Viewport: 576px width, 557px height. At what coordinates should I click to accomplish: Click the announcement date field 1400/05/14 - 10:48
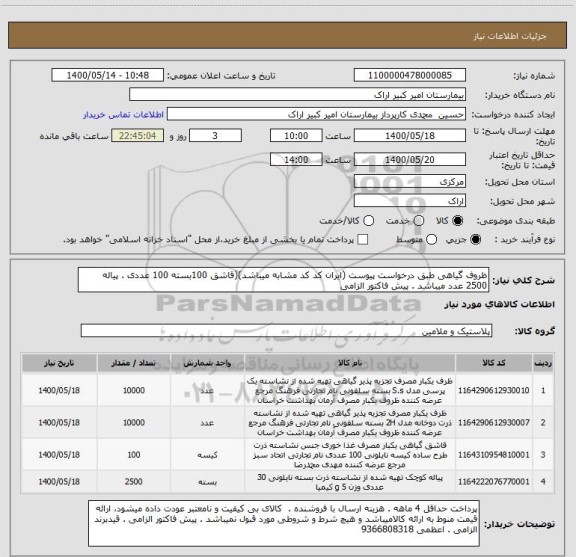click(x=107, y=75)
